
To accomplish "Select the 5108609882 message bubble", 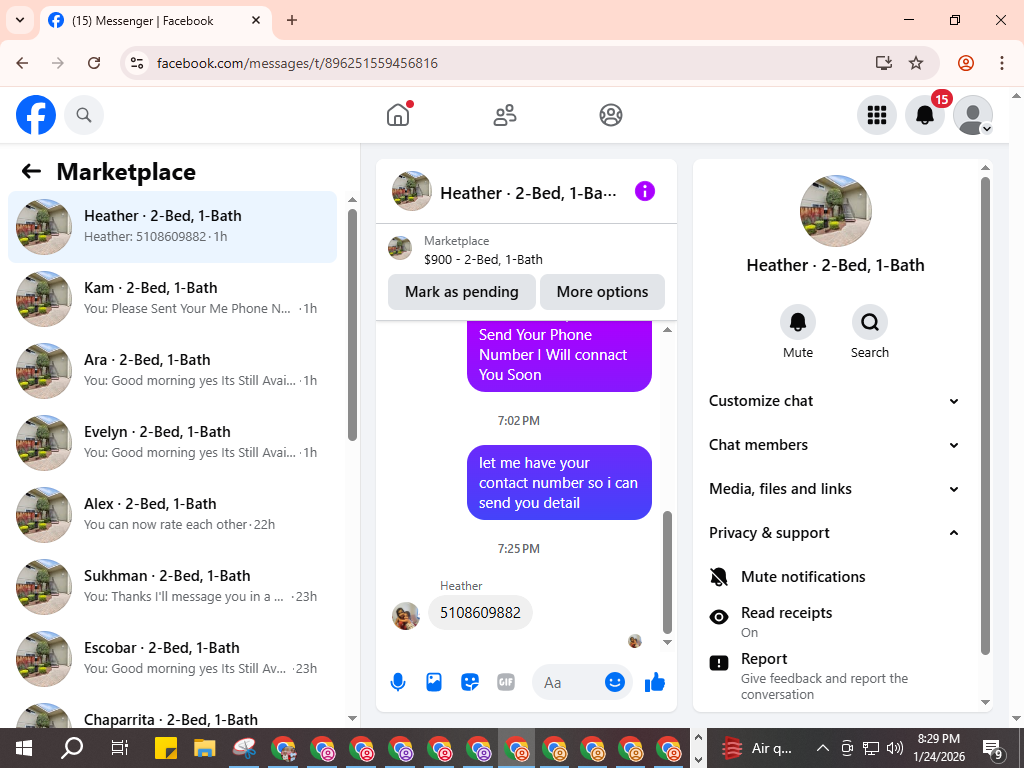I will coord(480,613).
